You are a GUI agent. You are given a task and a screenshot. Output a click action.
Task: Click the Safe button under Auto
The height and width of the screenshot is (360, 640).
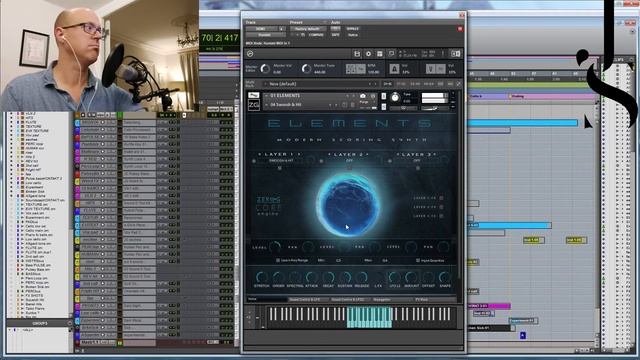[336, 36]
